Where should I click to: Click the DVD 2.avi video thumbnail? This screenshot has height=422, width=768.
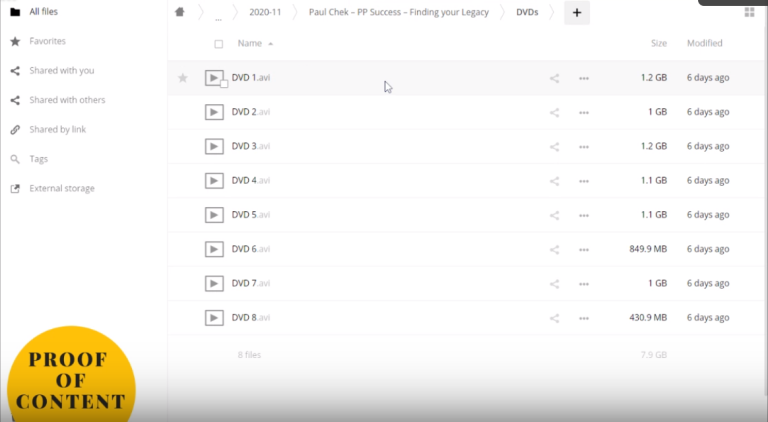point(214,112)
